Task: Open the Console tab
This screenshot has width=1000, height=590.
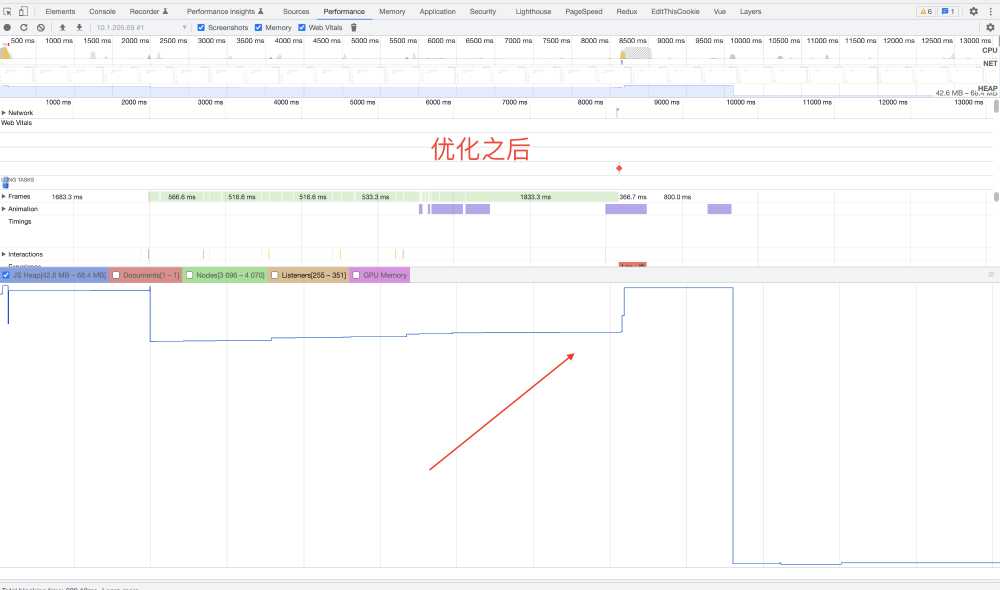Action: click(x=102, y=11)
